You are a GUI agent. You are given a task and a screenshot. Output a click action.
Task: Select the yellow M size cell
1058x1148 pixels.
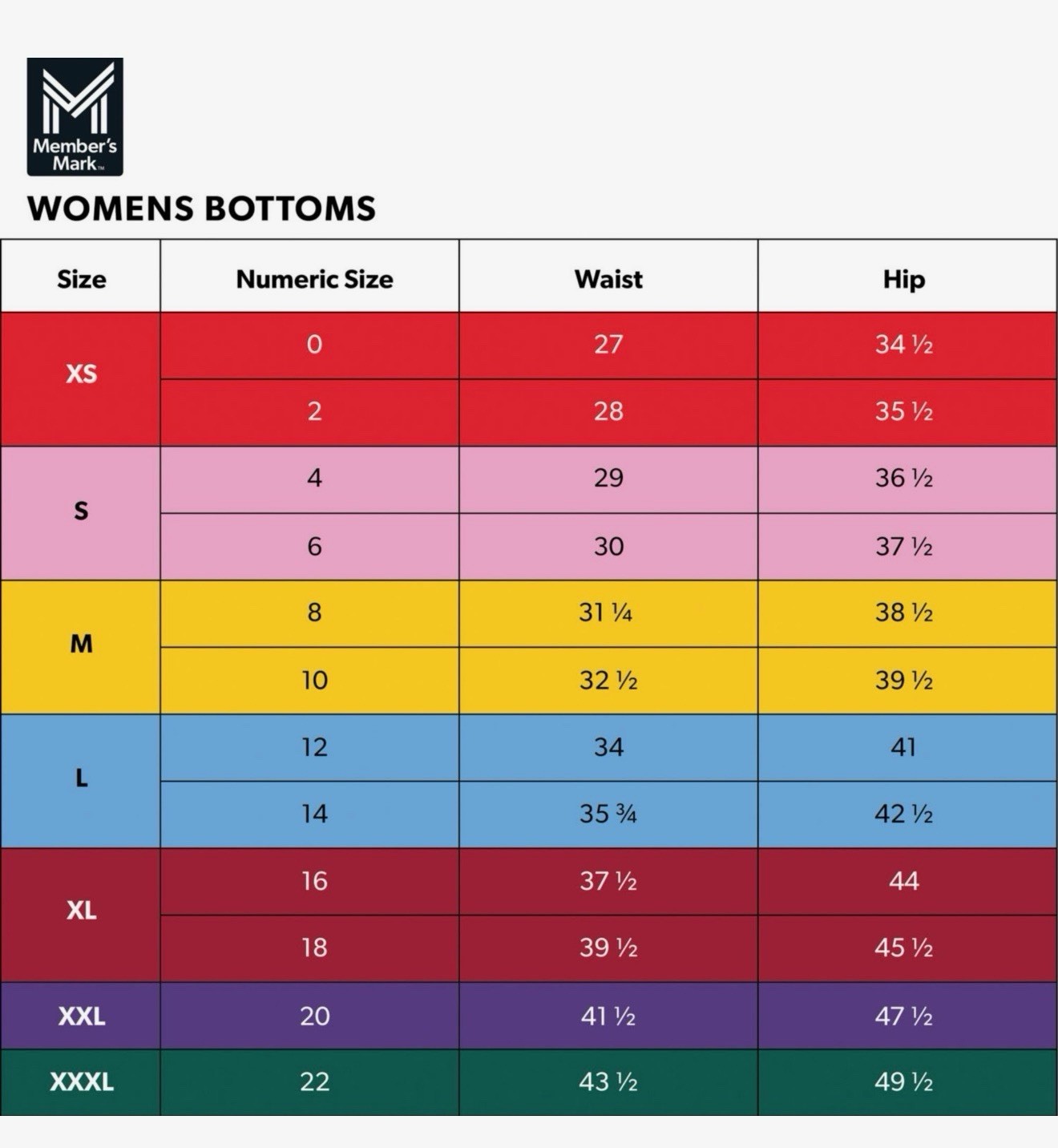tap(81, 644)
